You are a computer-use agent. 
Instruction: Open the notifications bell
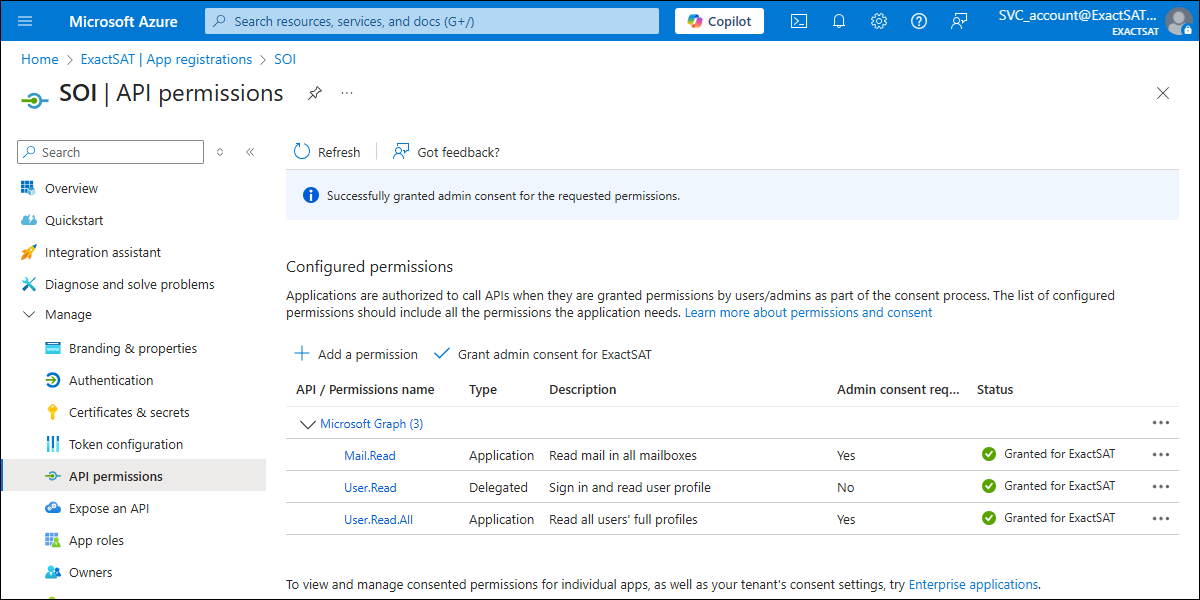click(839, 21)
